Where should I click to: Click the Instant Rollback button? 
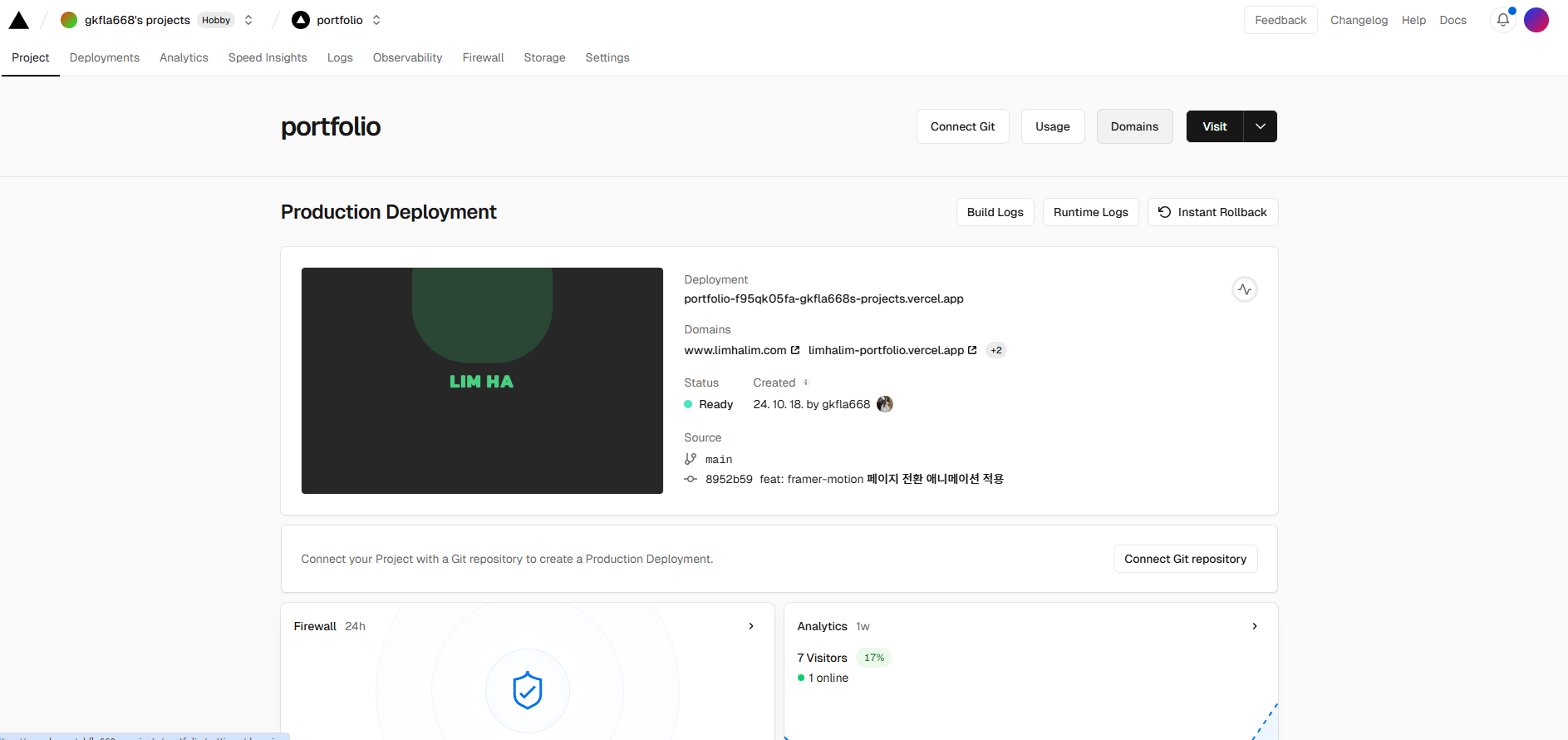coord(1212,212)
